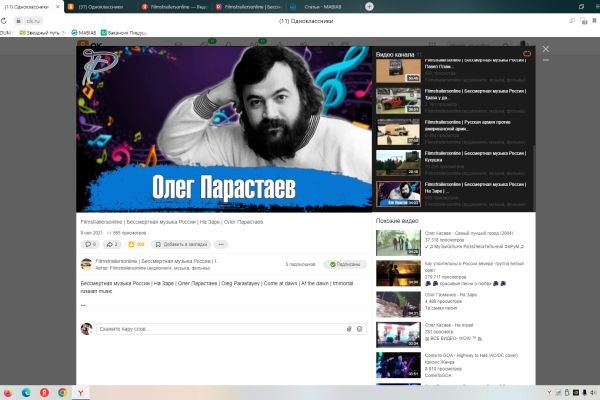Open the Звездный путь bookmark

(42, 33)
